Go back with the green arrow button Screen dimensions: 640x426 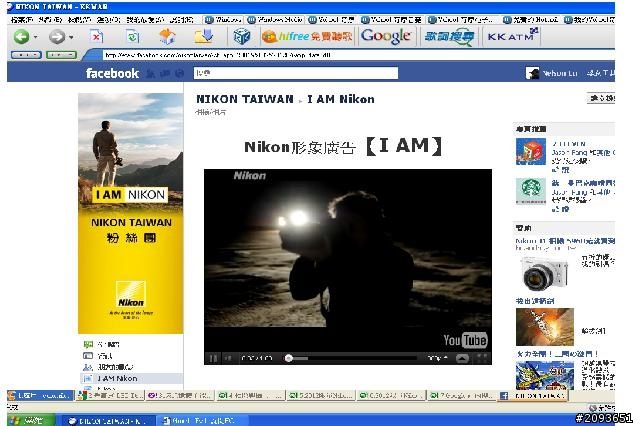[21, 37]
